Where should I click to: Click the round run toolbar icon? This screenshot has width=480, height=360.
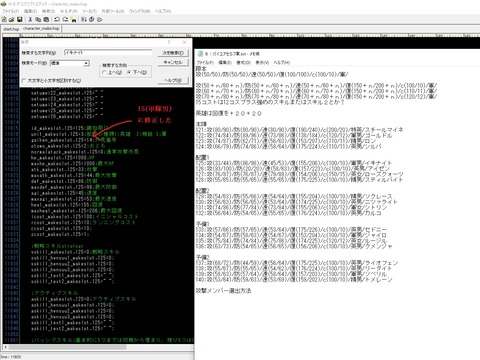[92, 20]
